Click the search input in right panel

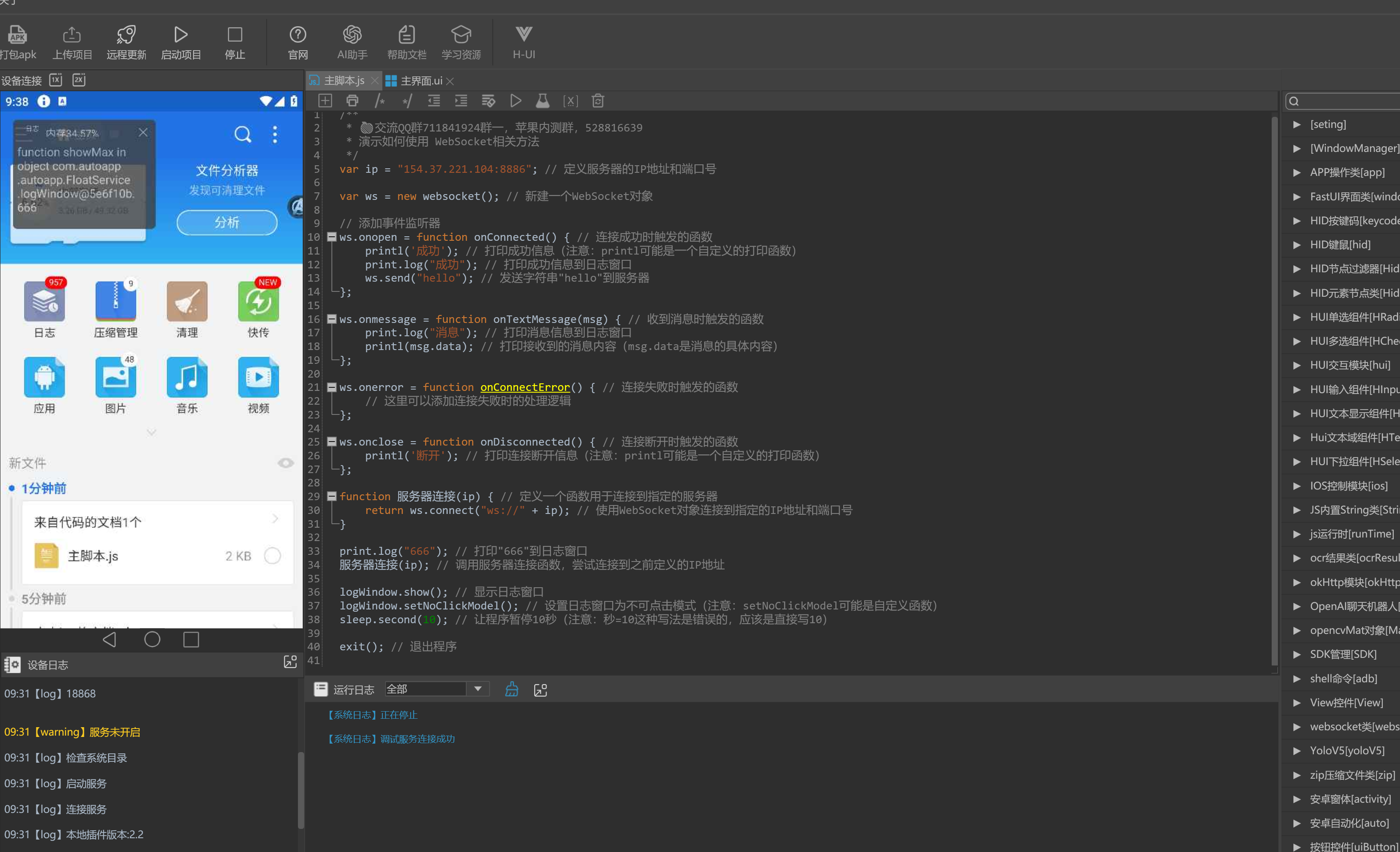pyautogui.click(x=1352, y=101)
